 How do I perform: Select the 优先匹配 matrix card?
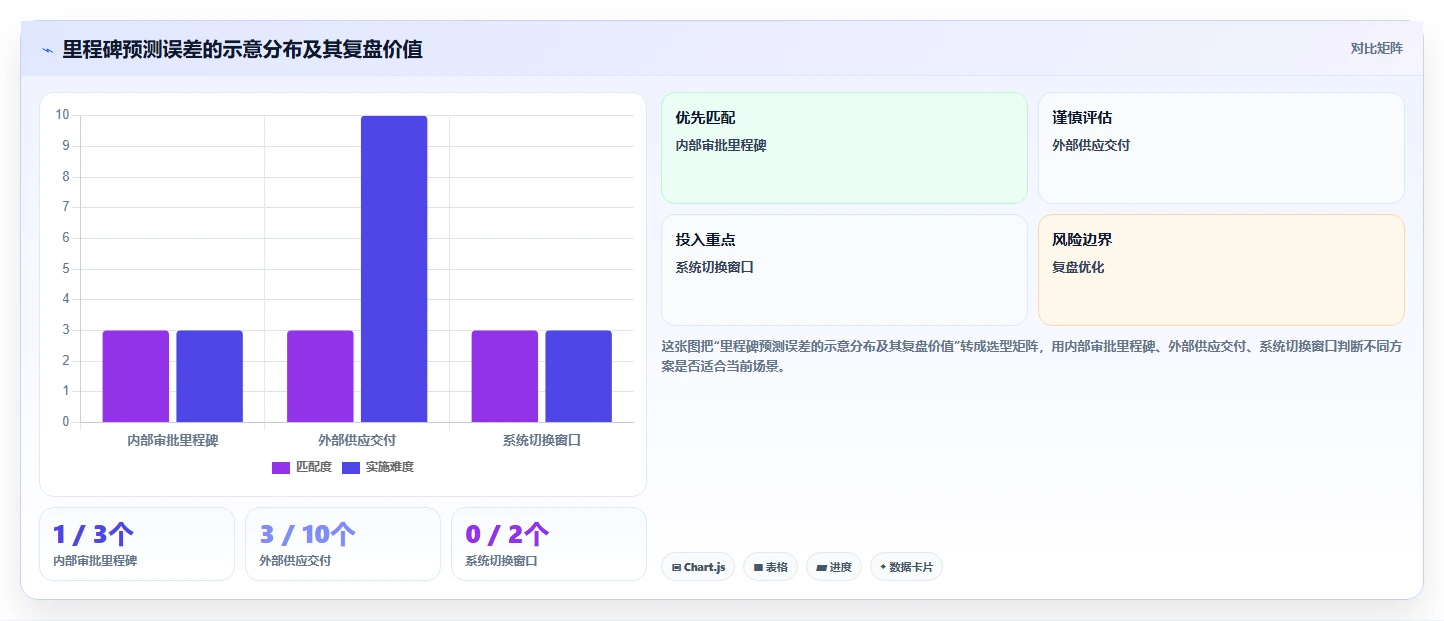click(844, 148)
